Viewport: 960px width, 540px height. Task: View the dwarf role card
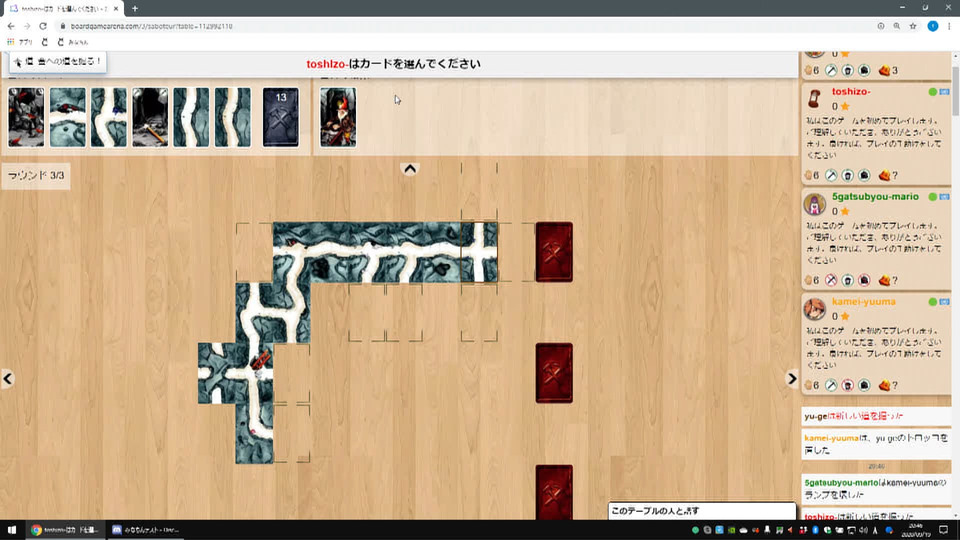tap(338, 117)
